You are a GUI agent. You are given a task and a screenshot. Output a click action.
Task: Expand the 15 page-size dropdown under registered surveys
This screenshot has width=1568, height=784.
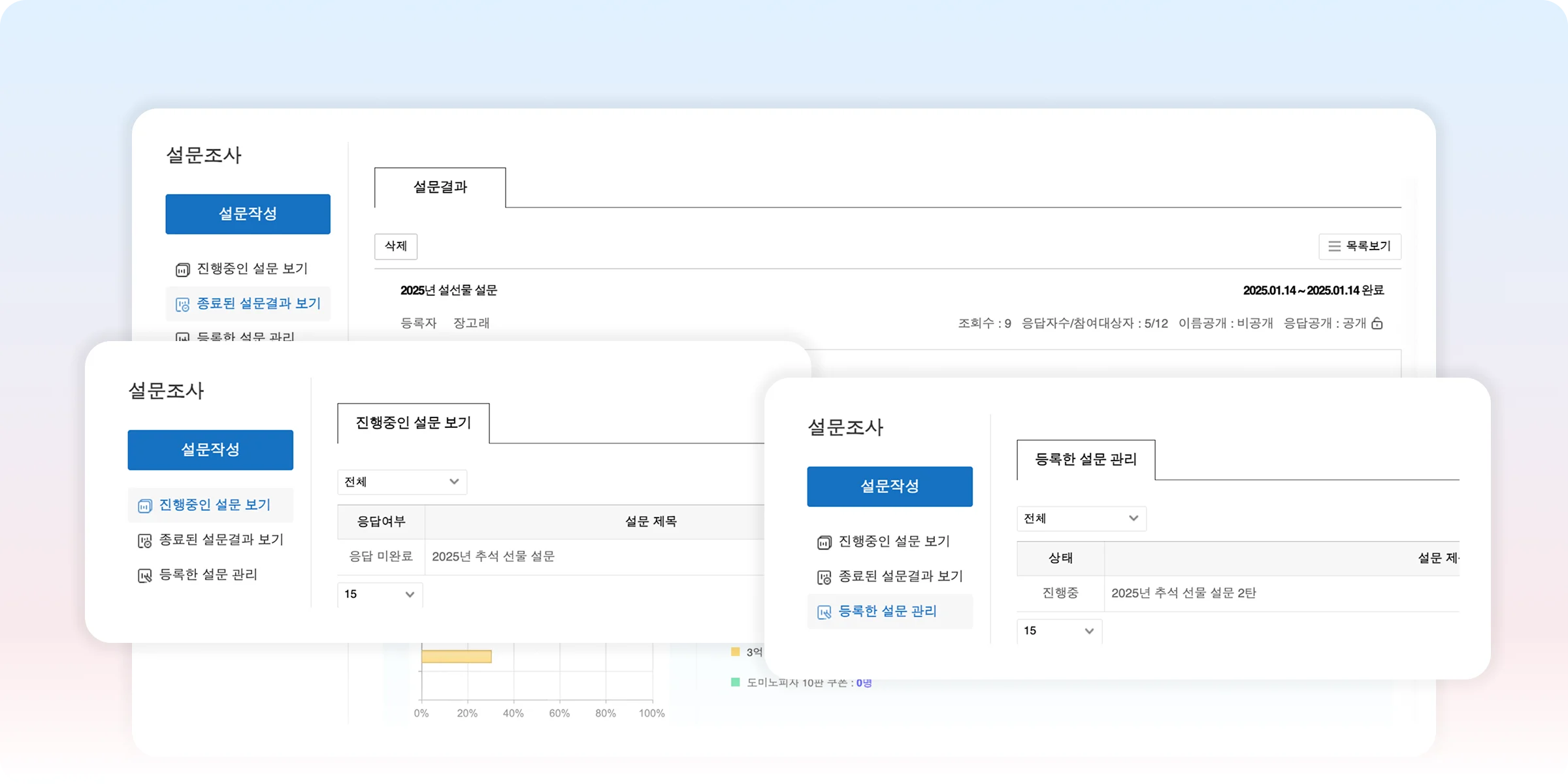(1059, 631)
